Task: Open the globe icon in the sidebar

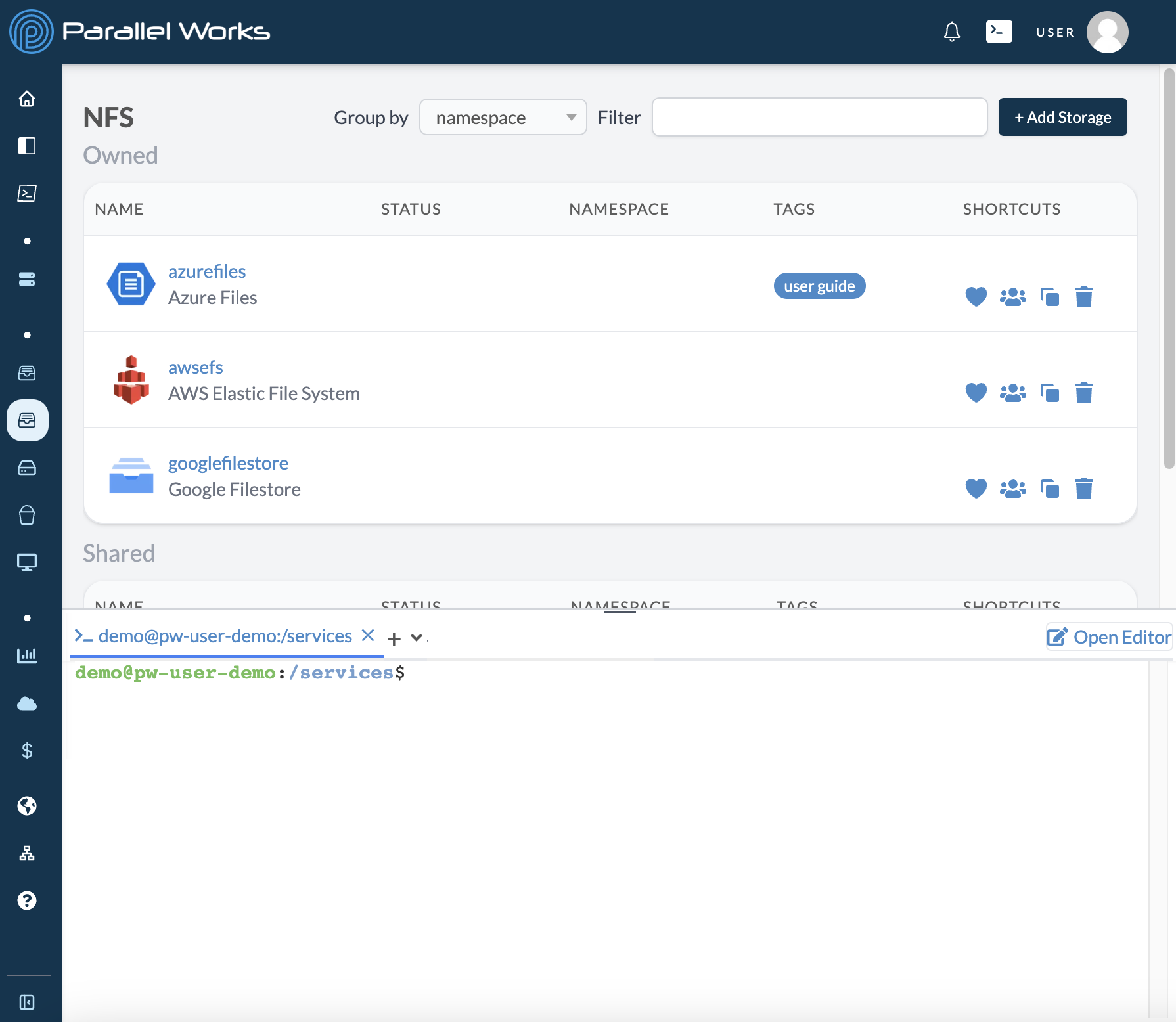Action: pos(27,806)
